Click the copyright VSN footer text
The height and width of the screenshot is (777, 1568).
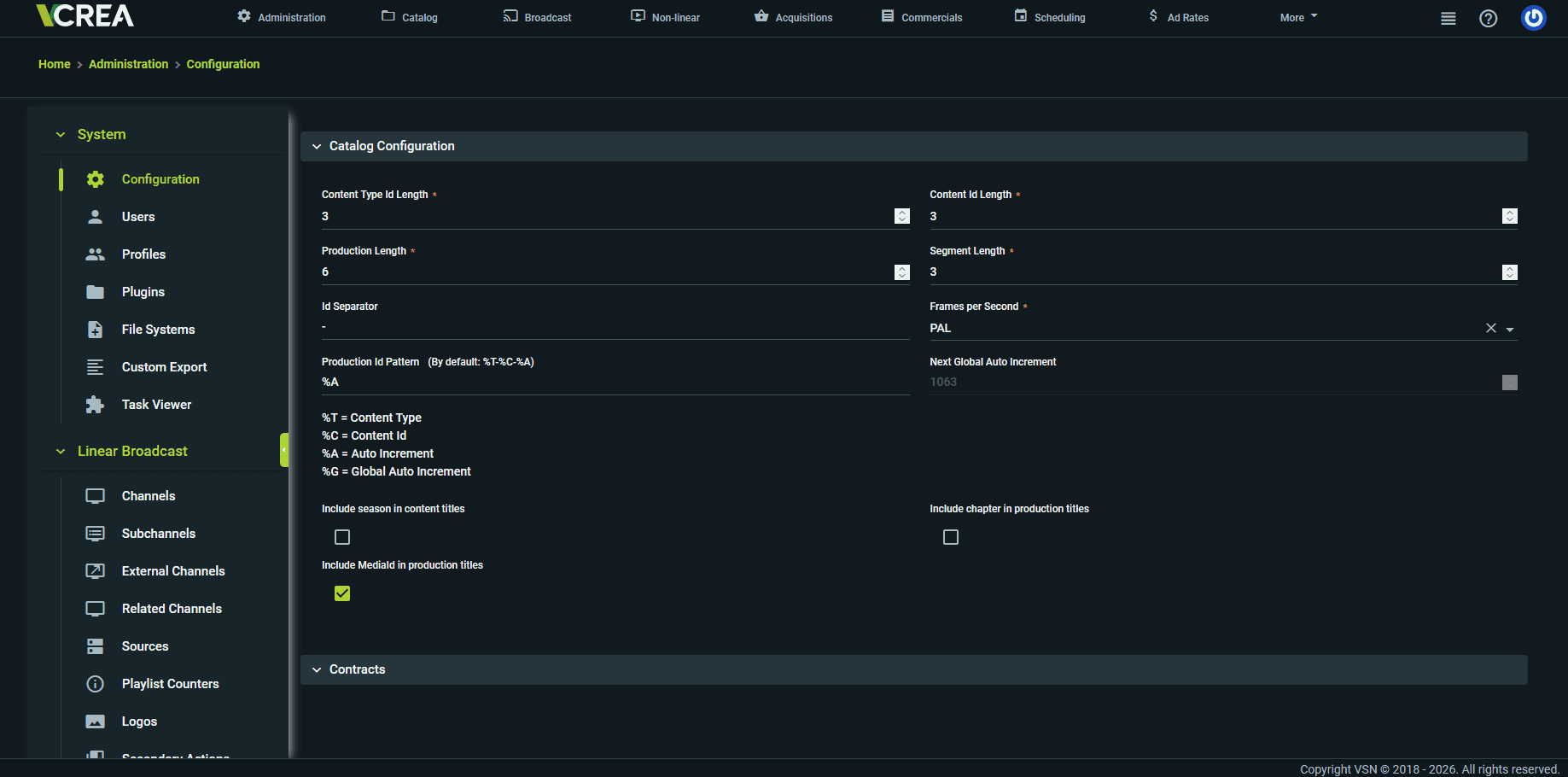point(1430,769)
